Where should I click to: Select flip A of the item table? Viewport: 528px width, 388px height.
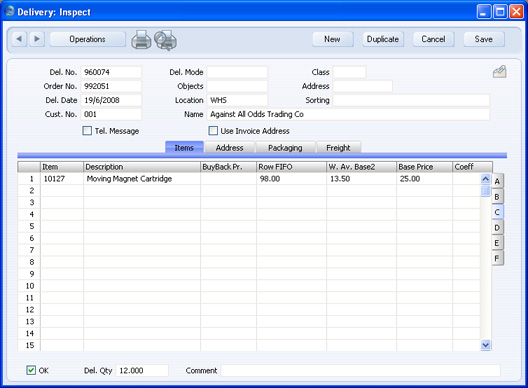coord(497,182)
